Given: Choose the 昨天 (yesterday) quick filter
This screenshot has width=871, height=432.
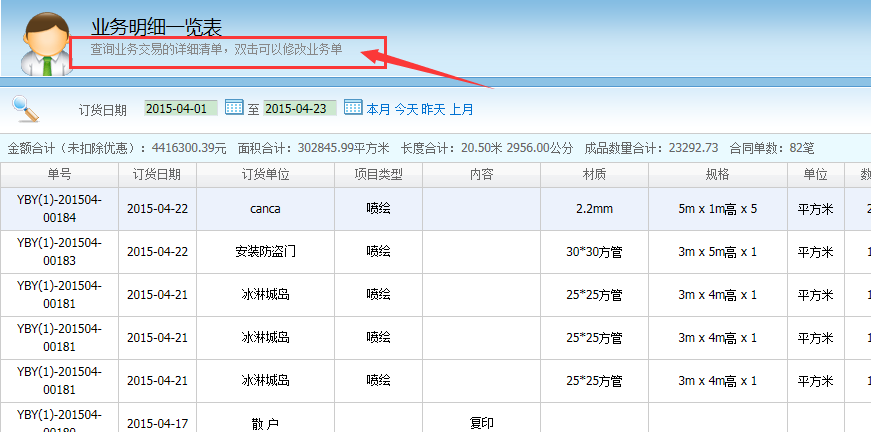Looking at the screenshot, I should (x=433, y=110).
